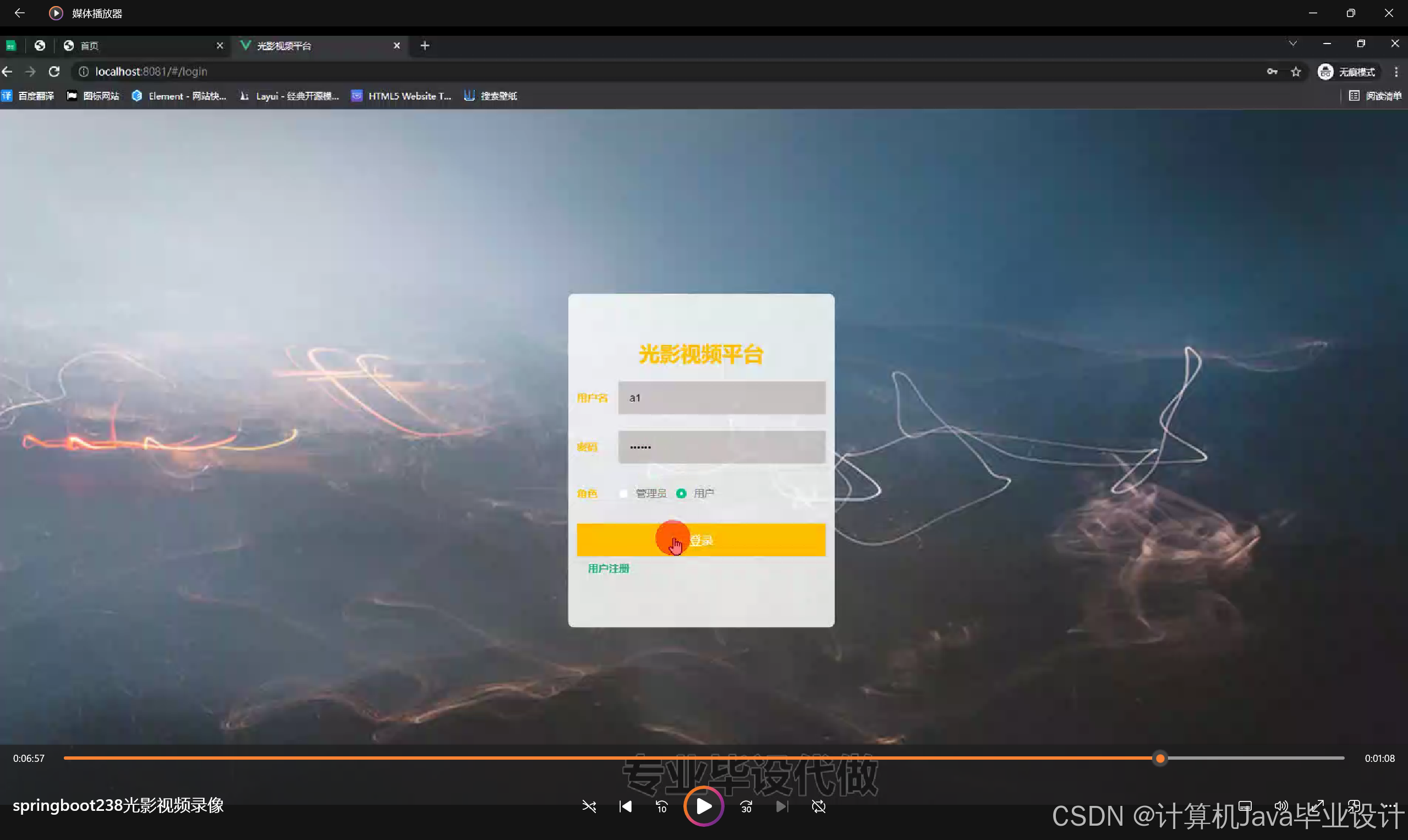Open the 用户注册 registration link
The height and width of the screenshot is (840, 1408).
coord(609,568)
